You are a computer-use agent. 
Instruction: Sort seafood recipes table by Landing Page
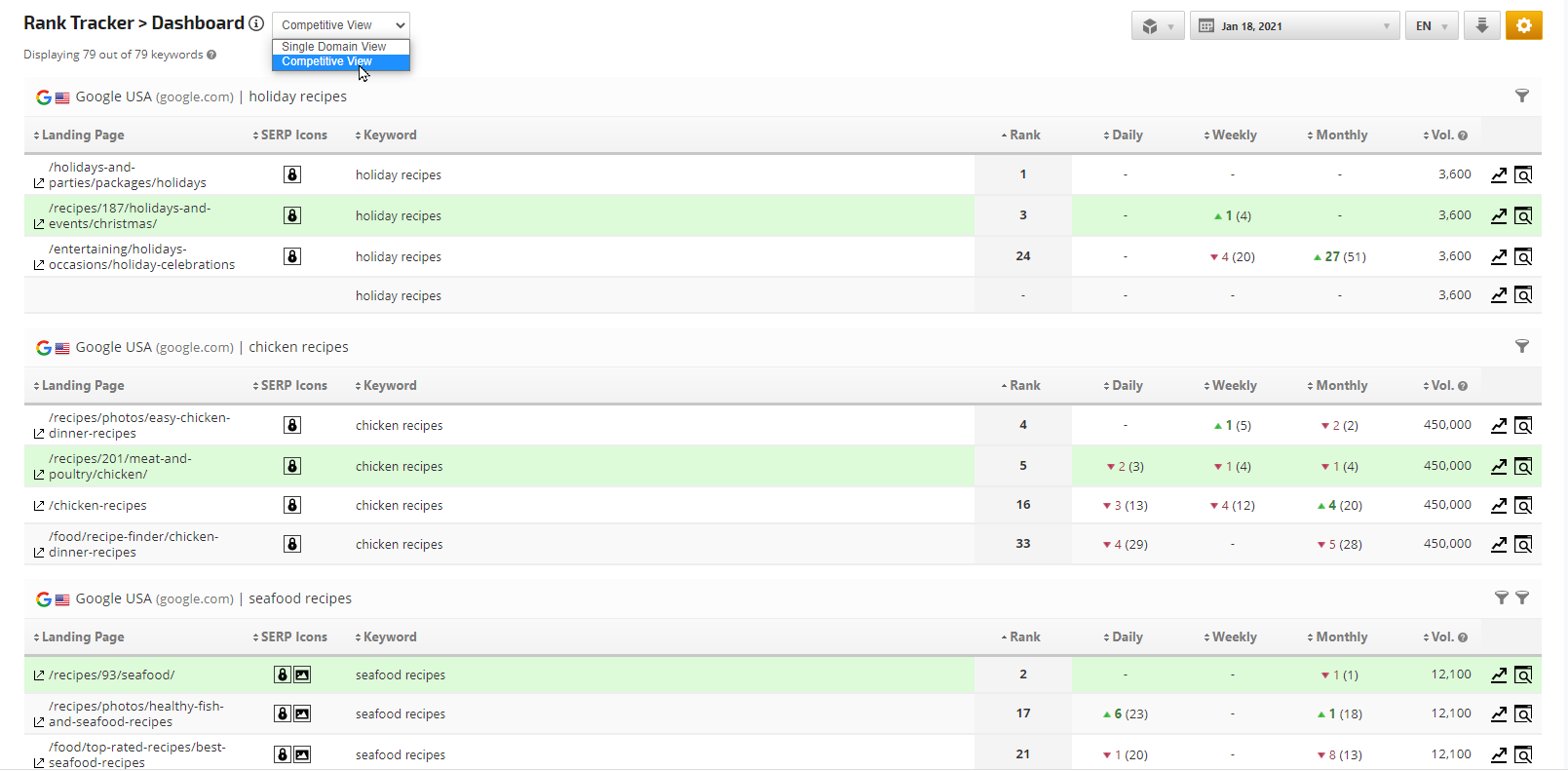(x=82, y=637)
